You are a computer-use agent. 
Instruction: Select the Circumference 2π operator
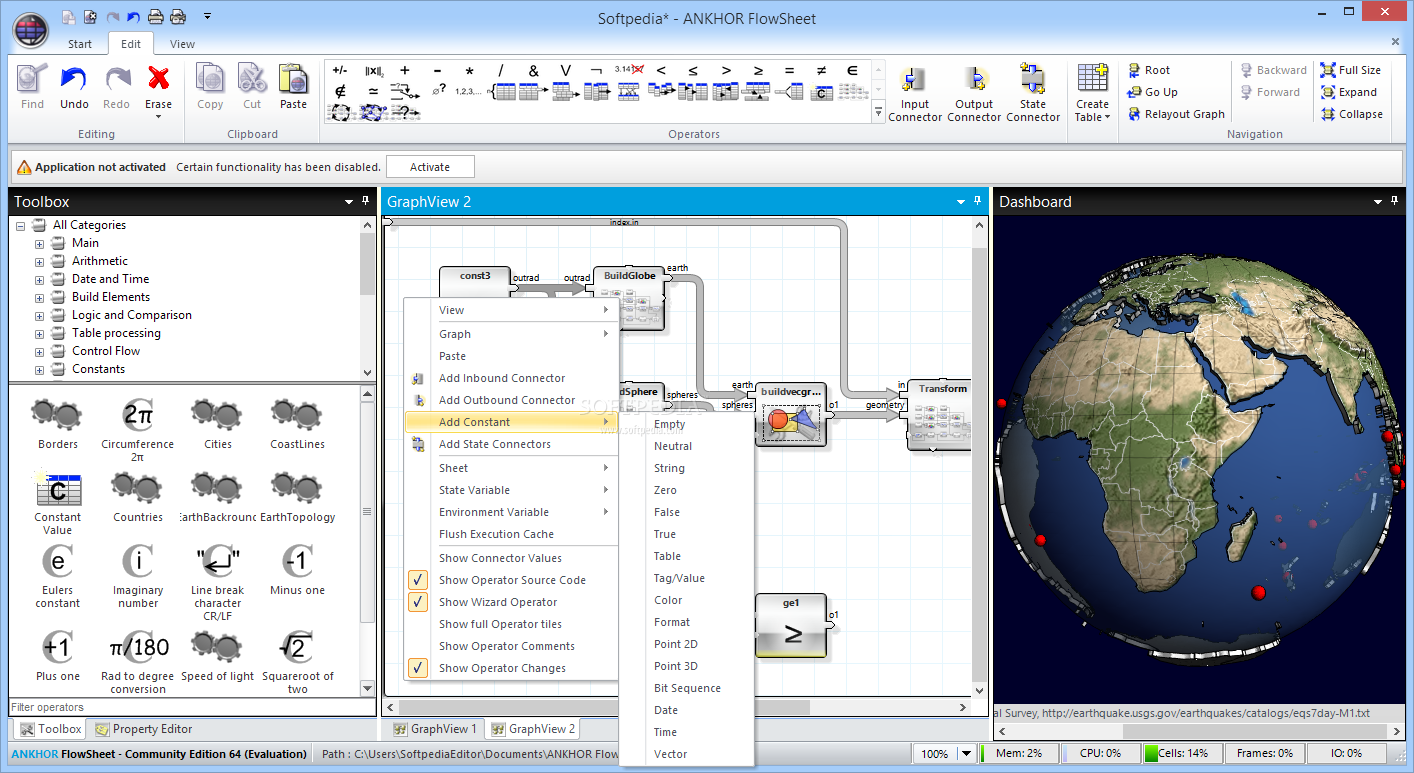click(137, 413)
